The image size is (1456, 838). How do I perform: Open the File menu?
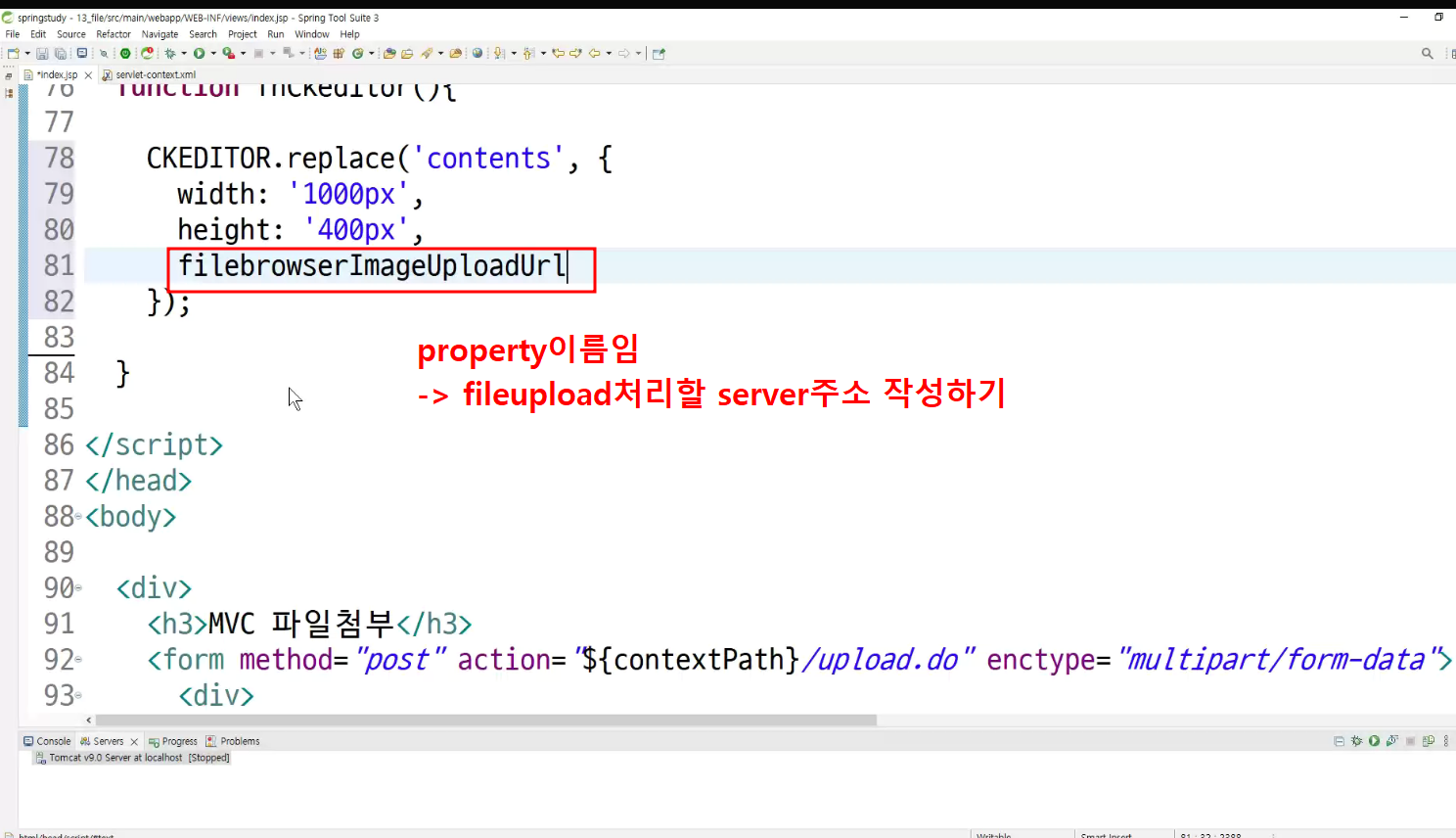[x=13, y=34]
